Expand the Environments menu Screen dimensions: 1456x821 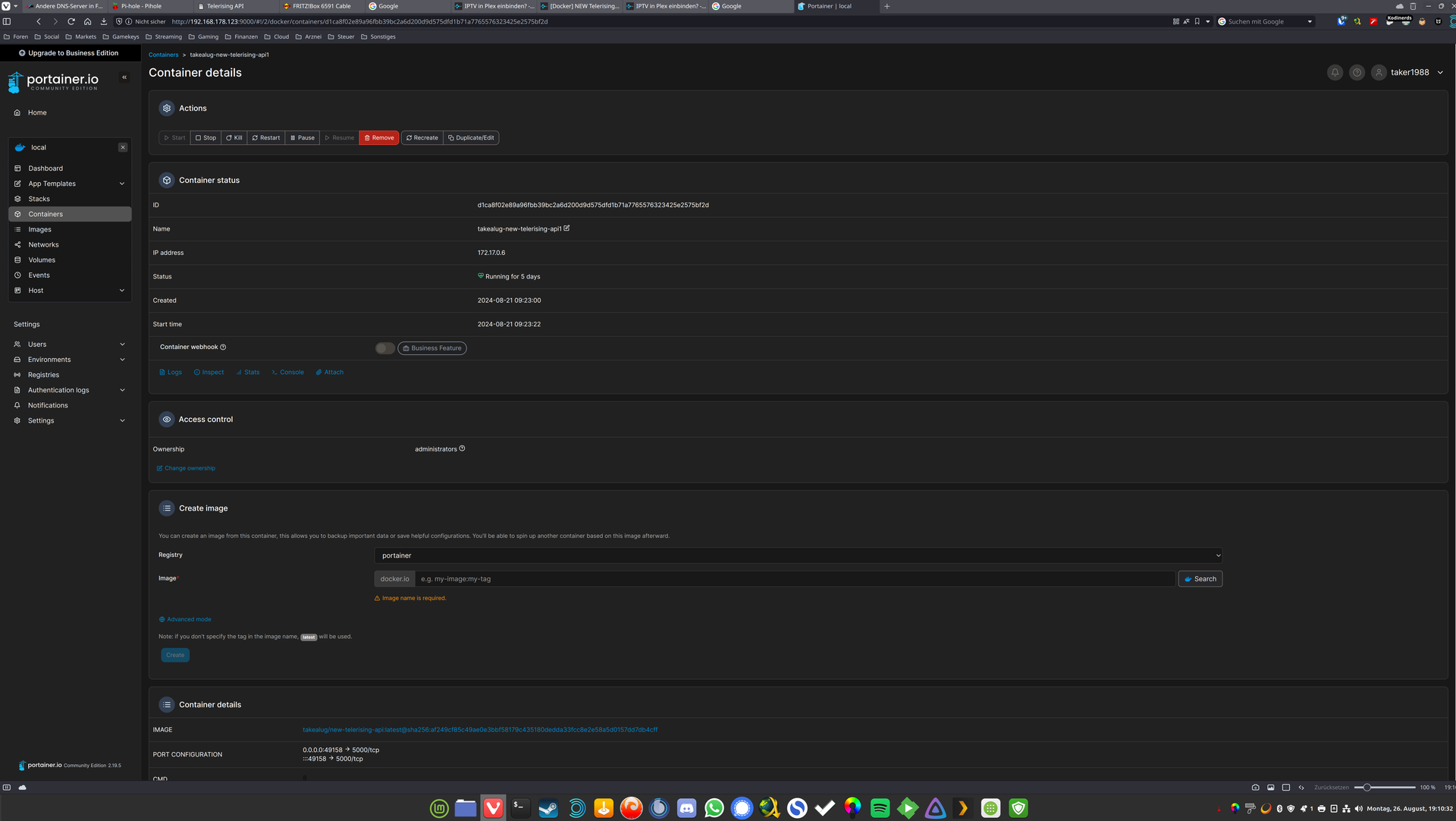[x=122, y=360]
